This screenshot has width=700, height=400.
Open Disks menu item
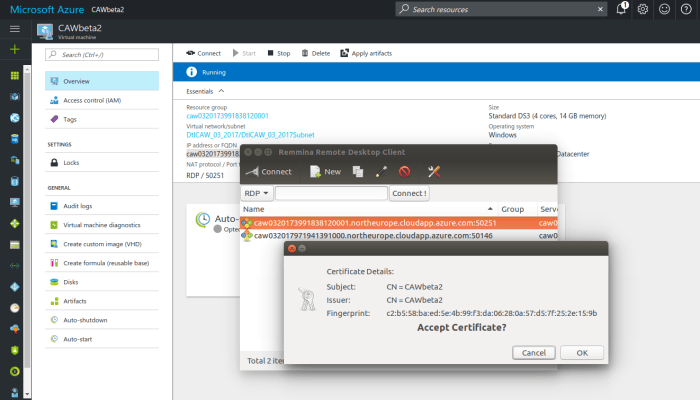point(102,282)
